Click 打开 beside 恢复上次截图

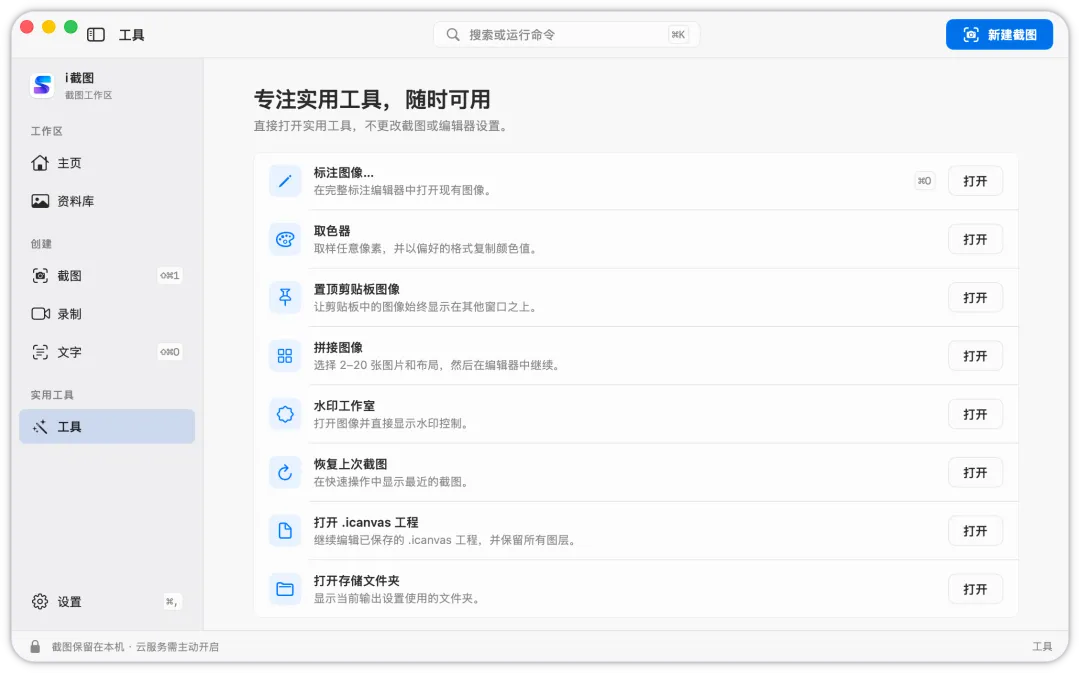975,473
